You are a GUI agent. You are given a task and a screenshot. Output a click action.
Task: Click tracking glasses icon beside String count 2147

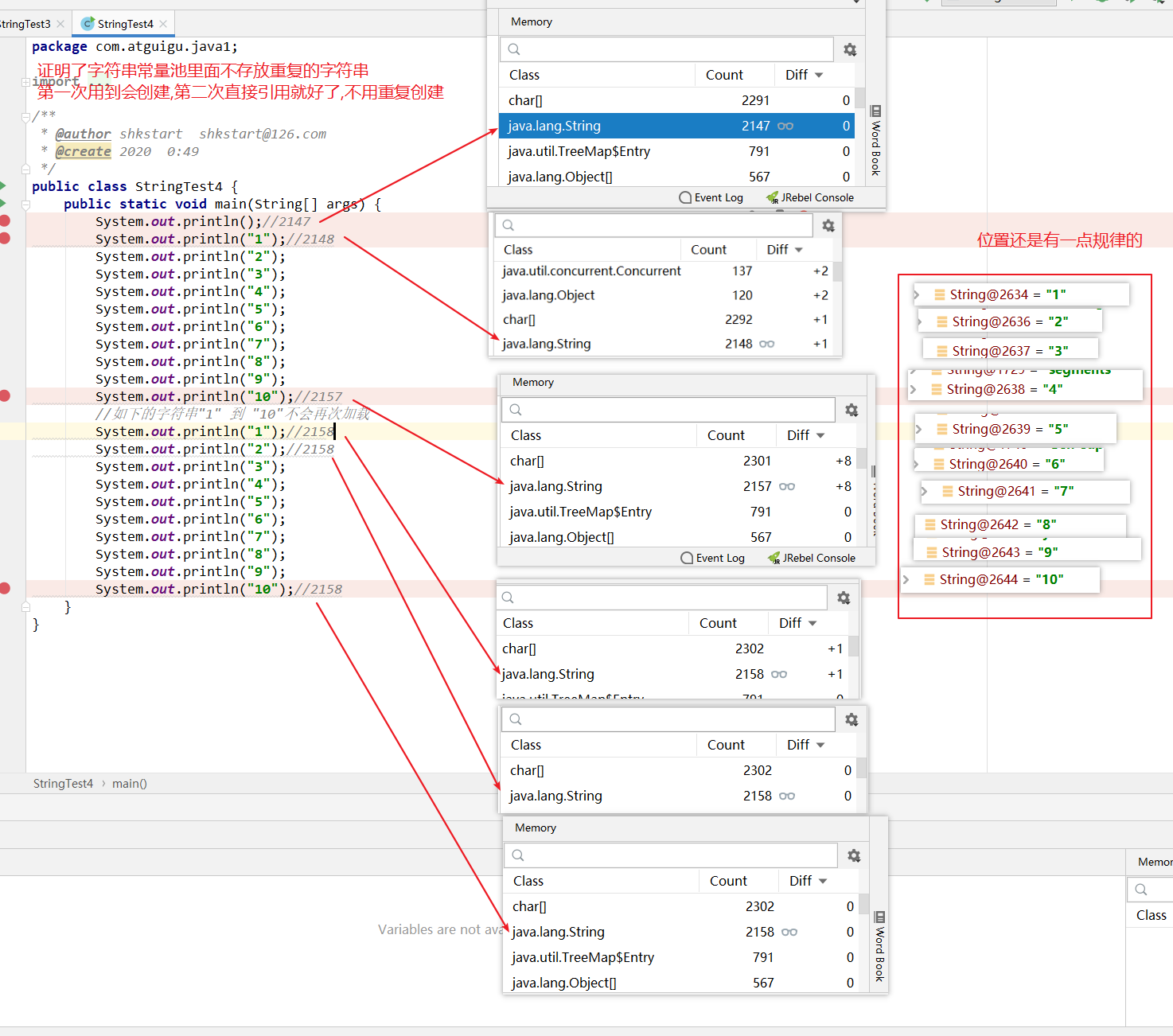(785, 127)
